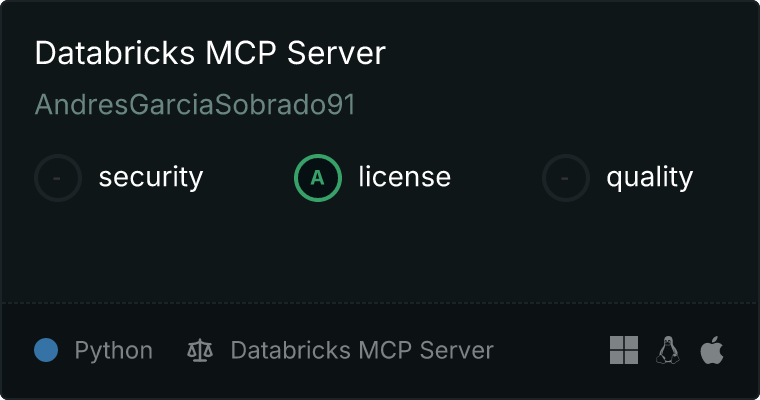The height and width of the screenshot is (400, 760).
Task: Click the quality score badge circle
Action: click(566, 178)
